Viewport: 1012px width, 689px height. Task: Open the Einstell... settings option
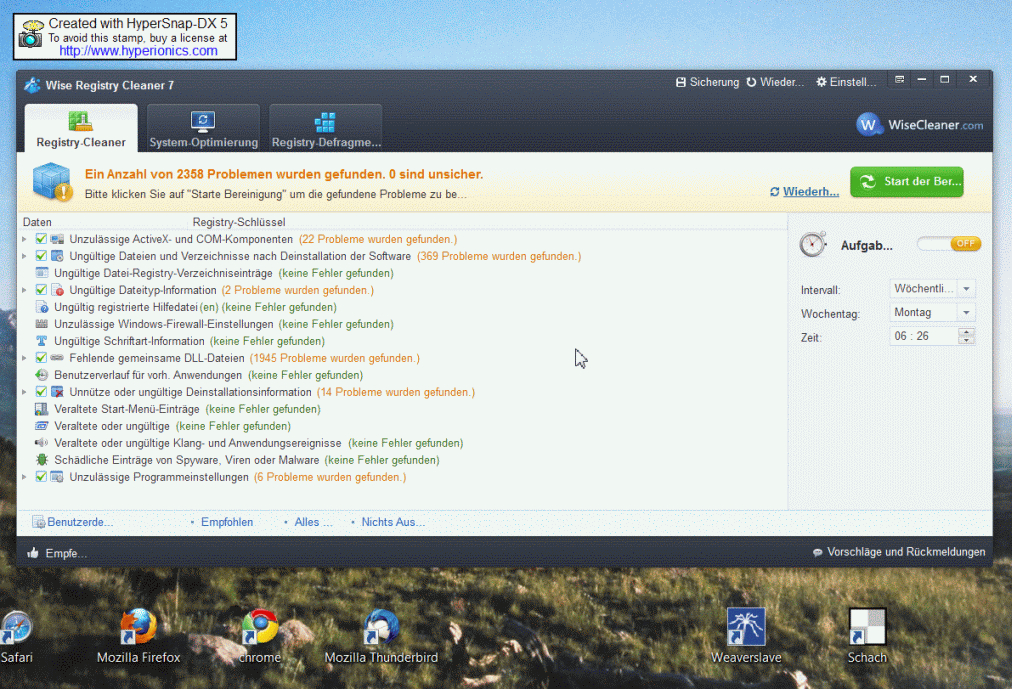(x=846, y=83)
